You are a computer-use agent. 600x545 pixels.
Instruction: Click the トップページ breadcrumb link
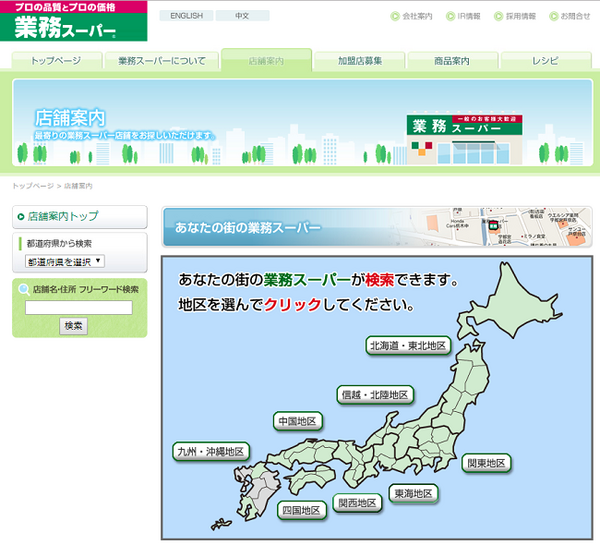coord(33,186)
